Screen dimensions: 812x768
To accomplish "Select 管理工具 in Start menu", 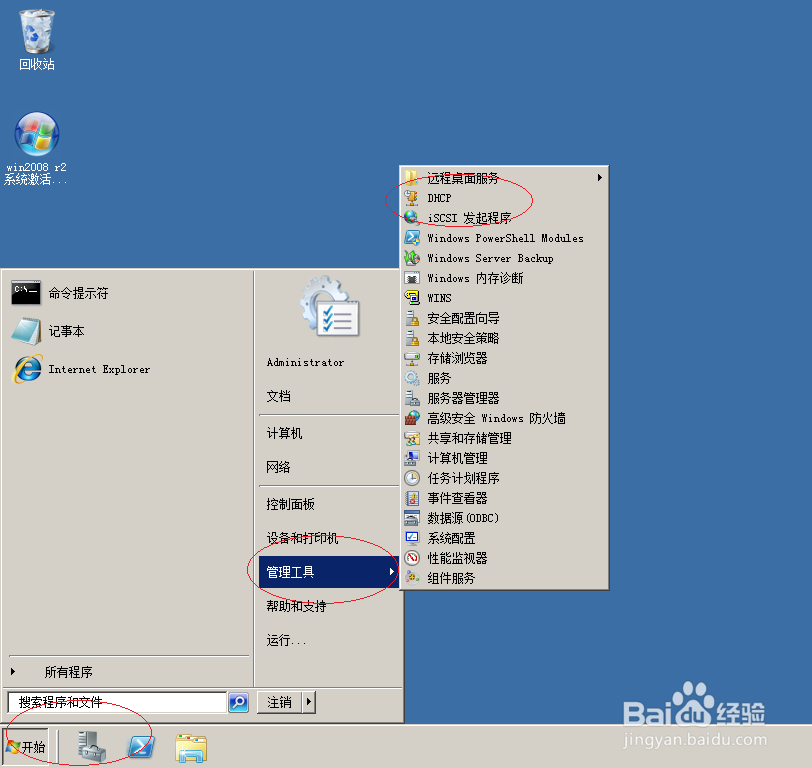I will (328, 572).
